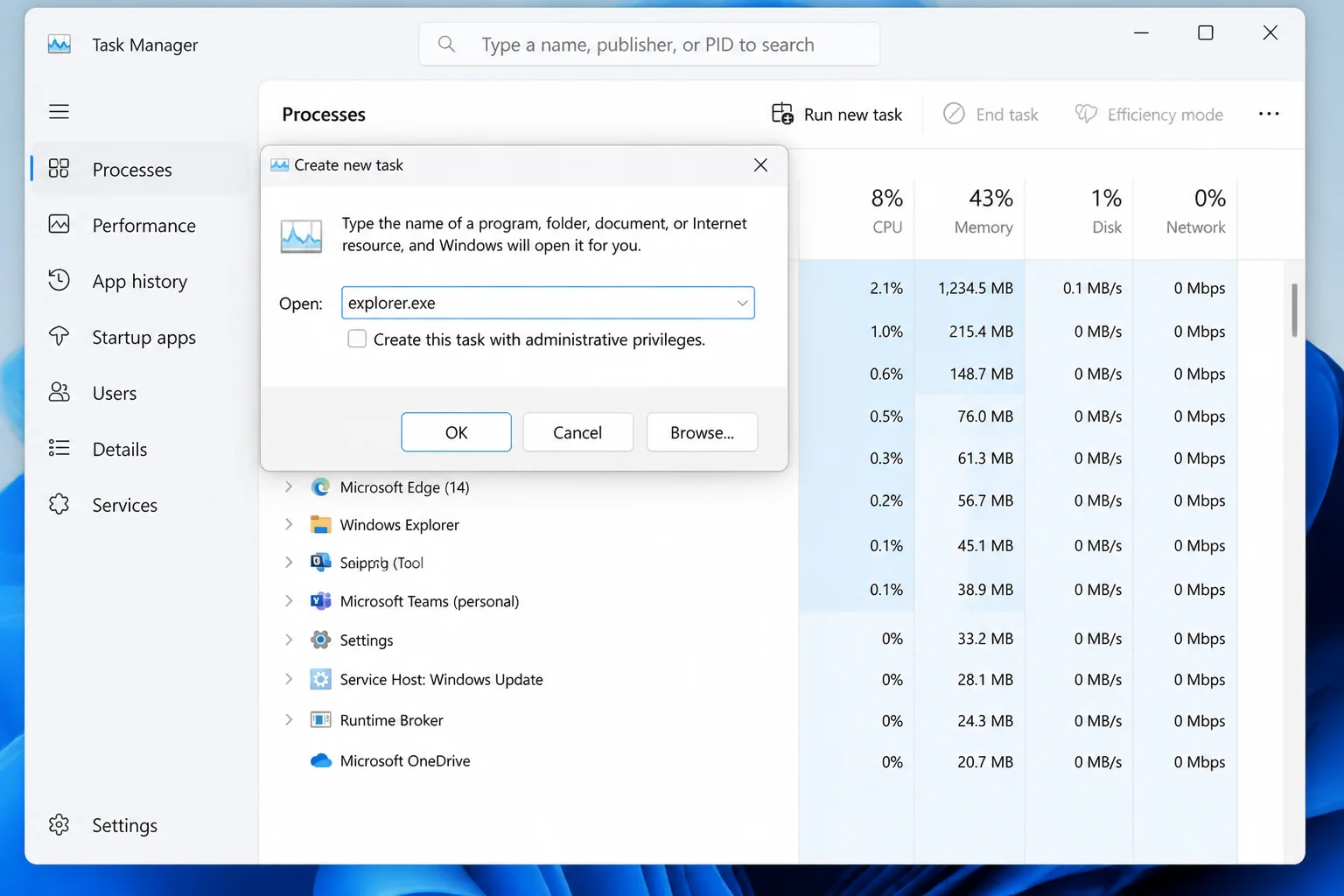Select the Microsoft OneDrive process name
1344x896 pixels.
(405, 761)
